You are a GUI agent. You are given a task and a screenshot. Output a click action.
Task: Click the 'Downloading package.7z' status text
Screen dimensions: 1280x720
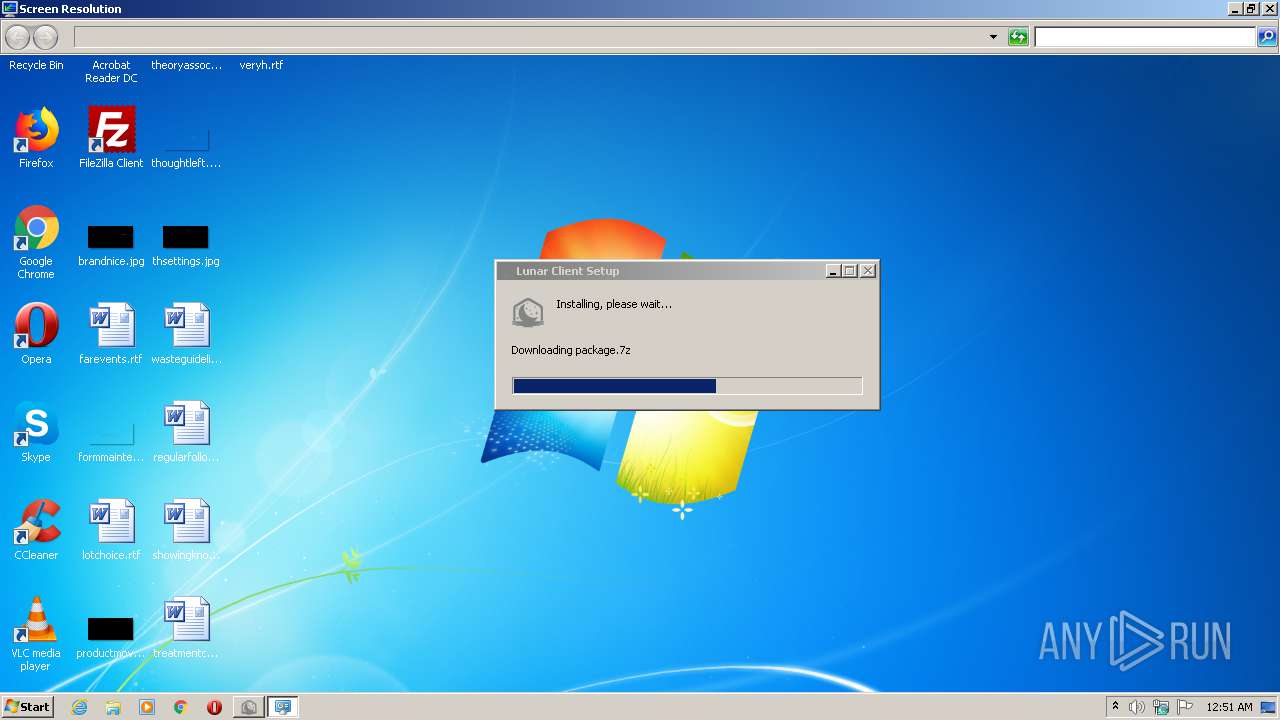(571, 350)
